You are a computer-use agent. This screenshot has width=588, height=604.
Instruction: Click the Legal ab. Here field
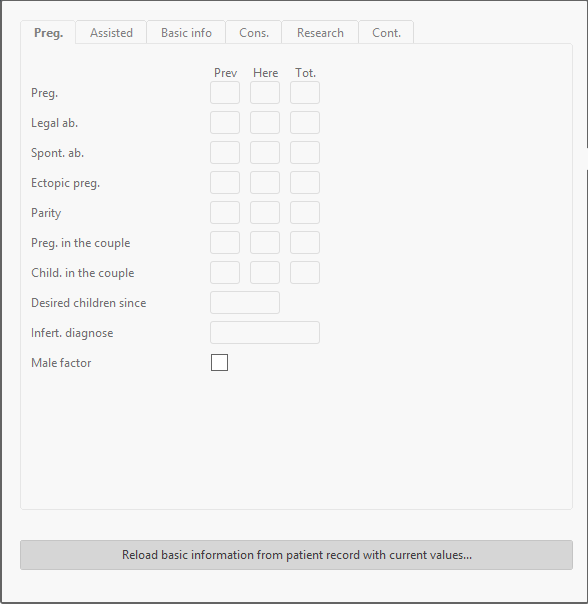[x=265, y=122]
